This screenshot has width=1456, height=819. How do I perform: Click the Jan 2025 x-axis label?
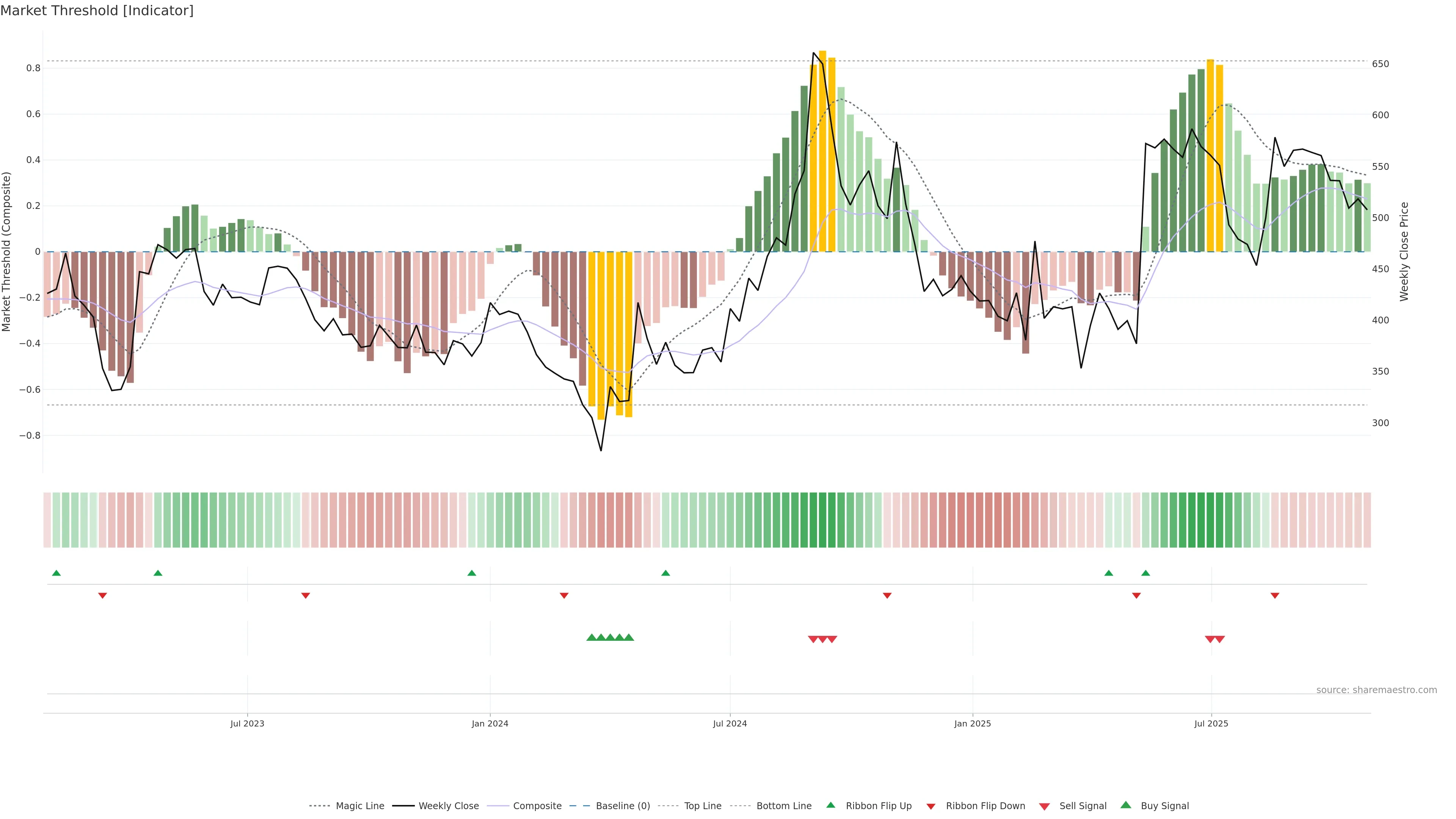point(972,723)
